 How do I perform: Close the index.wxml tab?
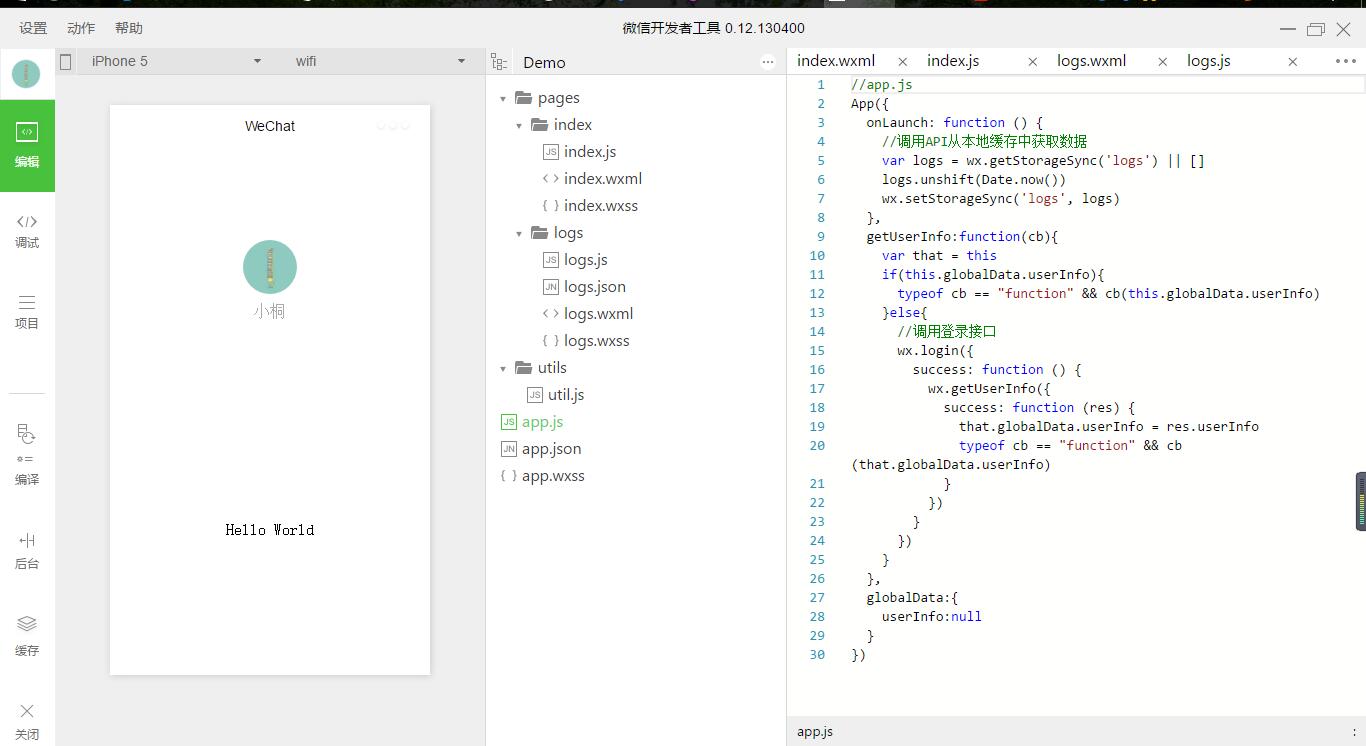click(x=903, y=62)
